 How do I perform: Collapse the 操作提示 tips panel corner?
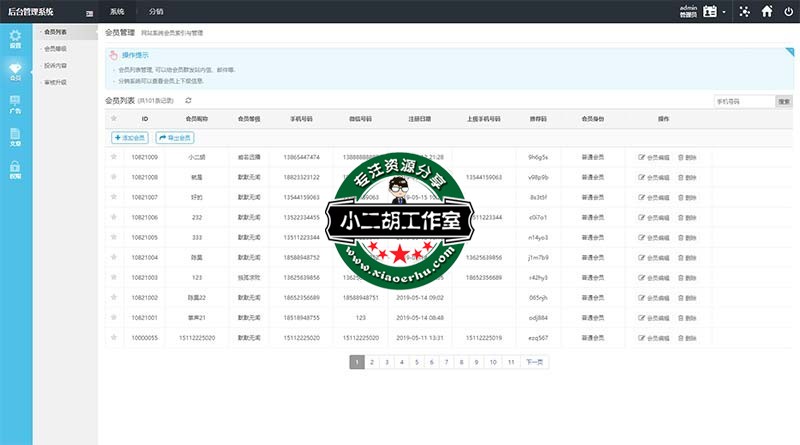coord(792,51)
